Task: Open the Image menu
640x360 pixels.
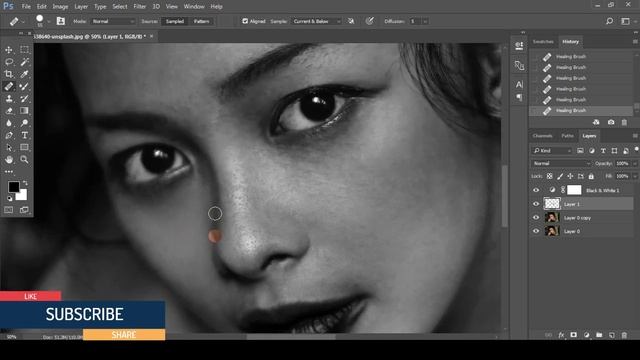Action: point(60,7)
